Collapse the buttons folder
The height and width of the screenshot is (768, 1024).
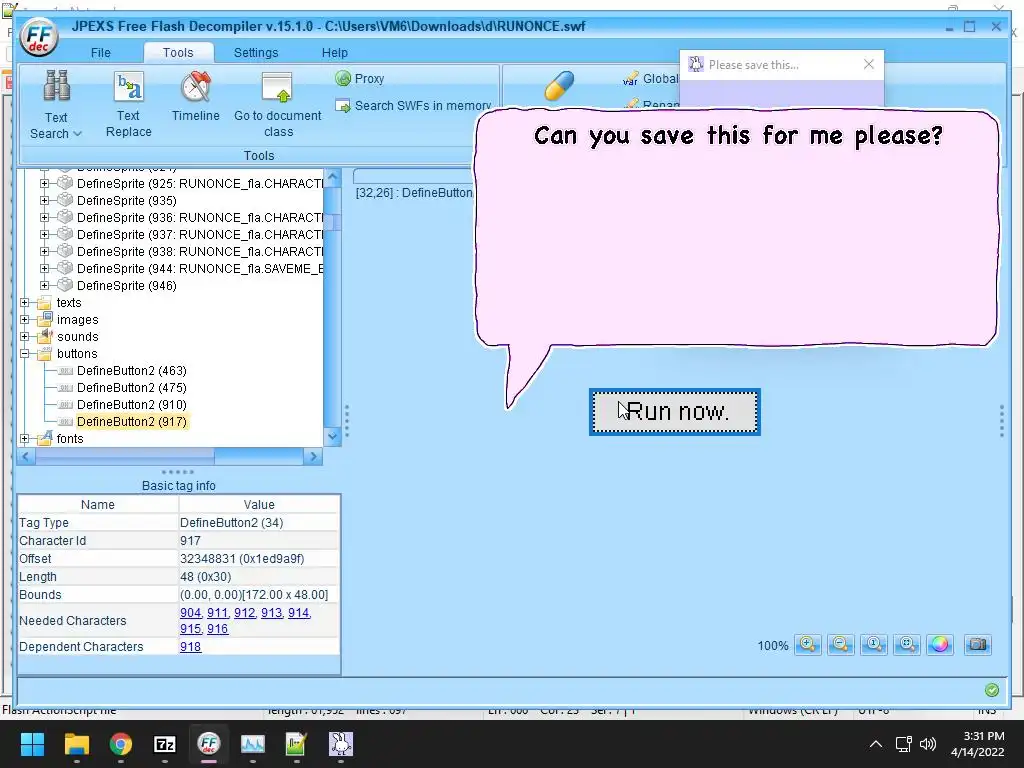tap(25, 353)
